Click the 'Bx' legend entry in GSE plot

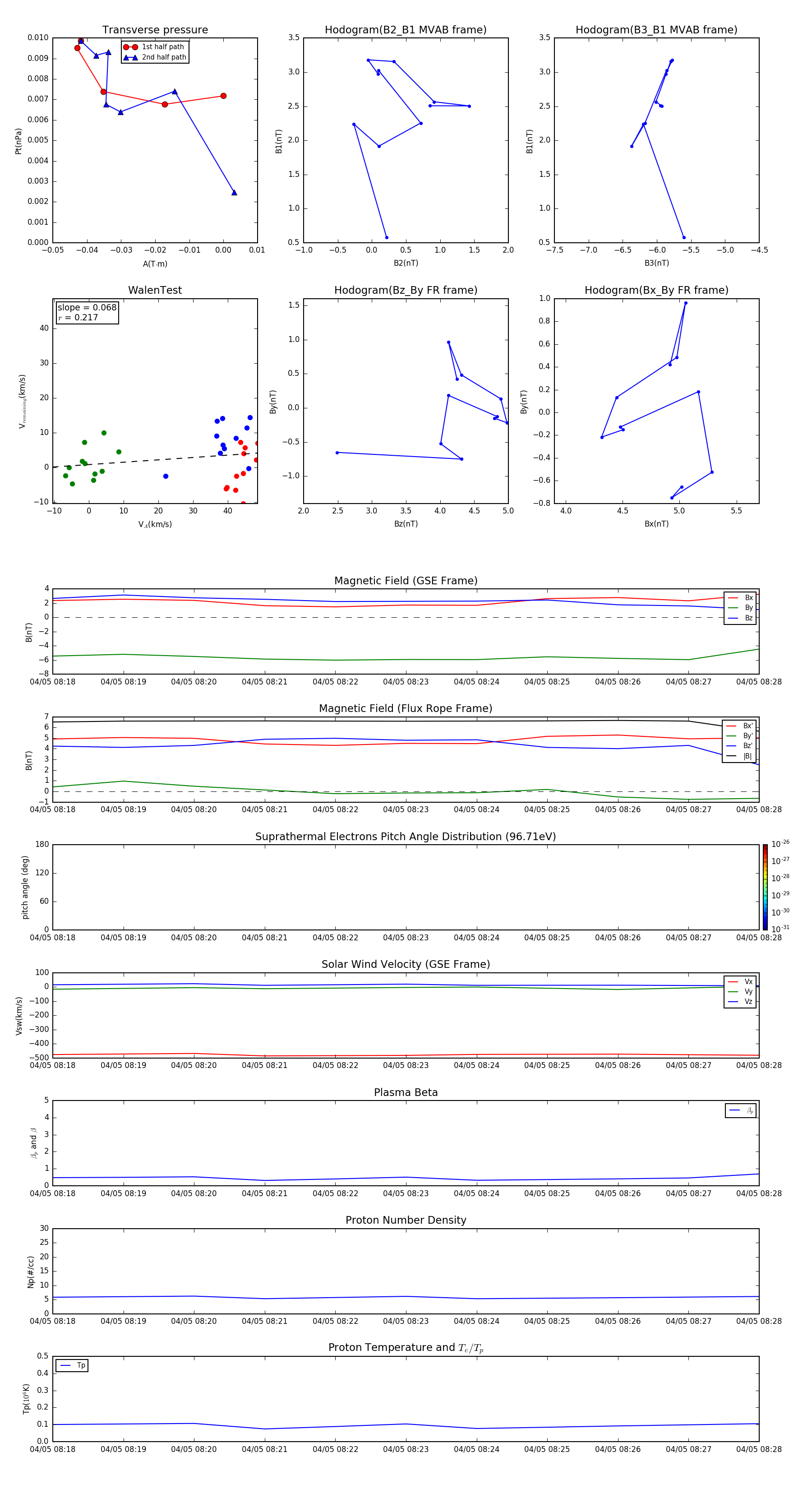740,598
